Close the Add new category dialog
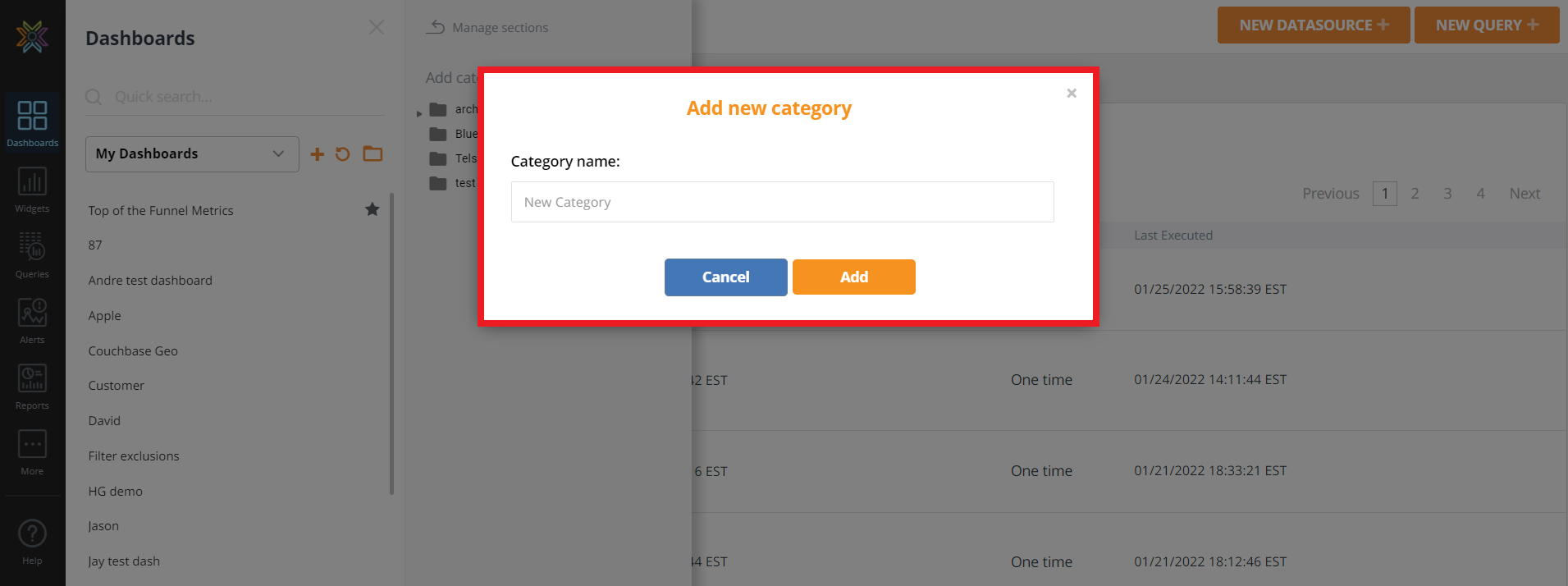 [1071, 94]
